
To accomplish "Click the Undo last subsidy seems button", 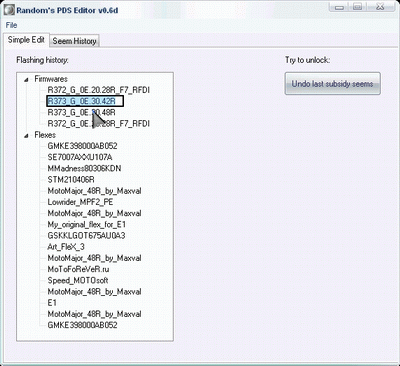I will click(332, 84).
